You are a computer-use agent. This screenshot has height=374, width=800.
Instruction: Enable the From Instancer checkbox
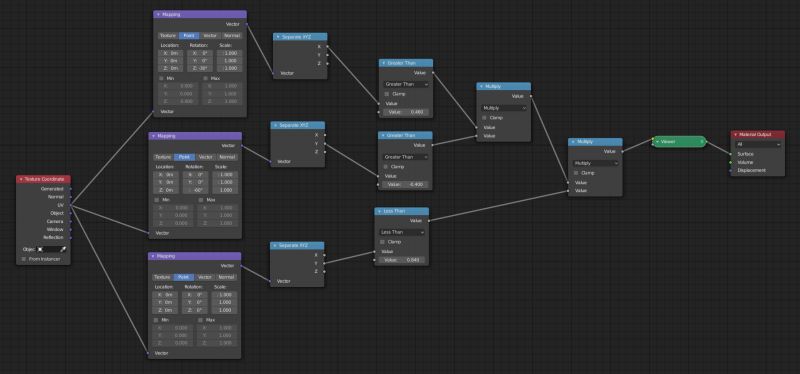pos(24,259)
